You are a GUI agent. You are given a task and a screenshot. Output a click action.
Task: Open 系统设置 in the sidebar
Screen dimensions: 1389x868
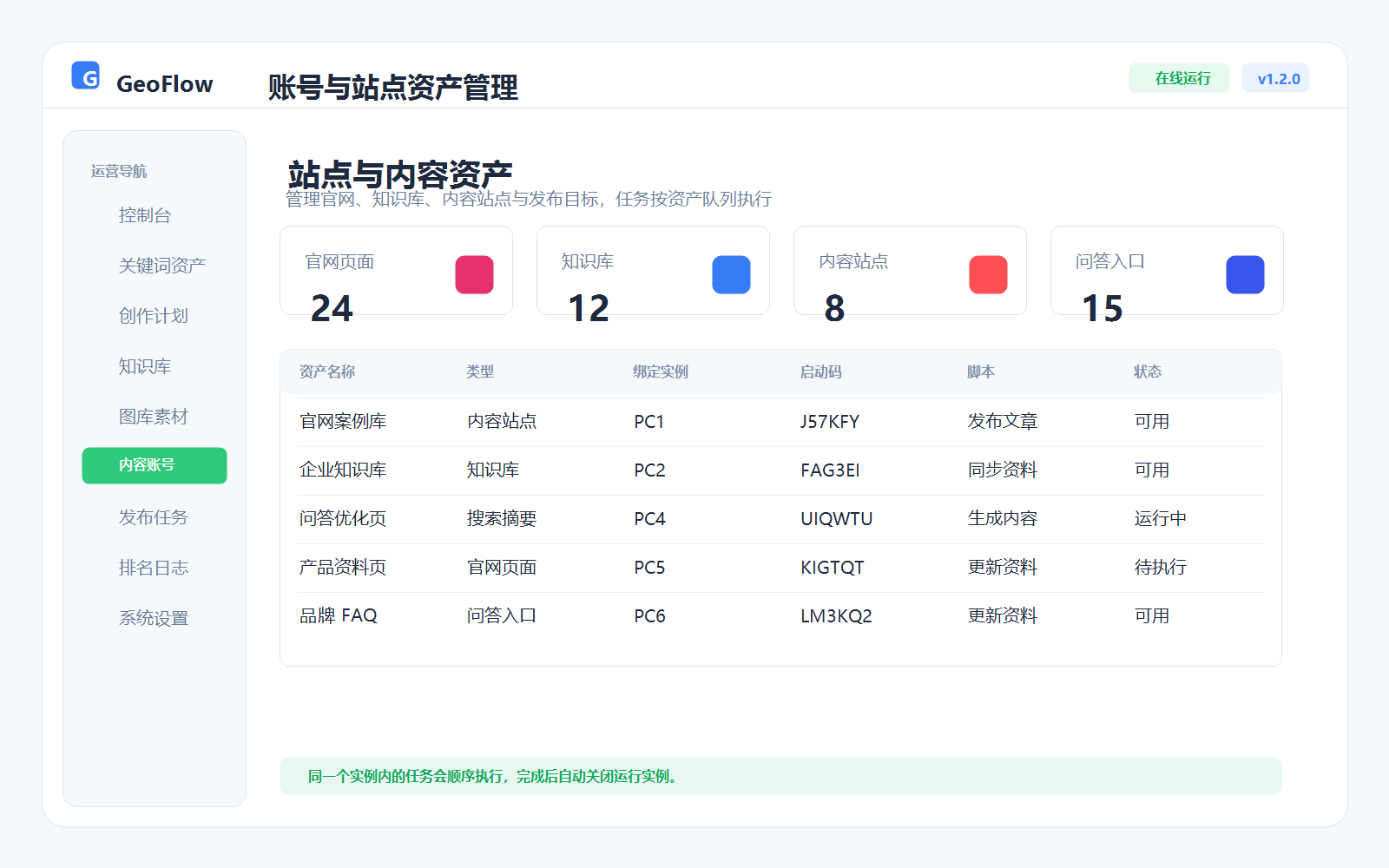coord(155,618)
